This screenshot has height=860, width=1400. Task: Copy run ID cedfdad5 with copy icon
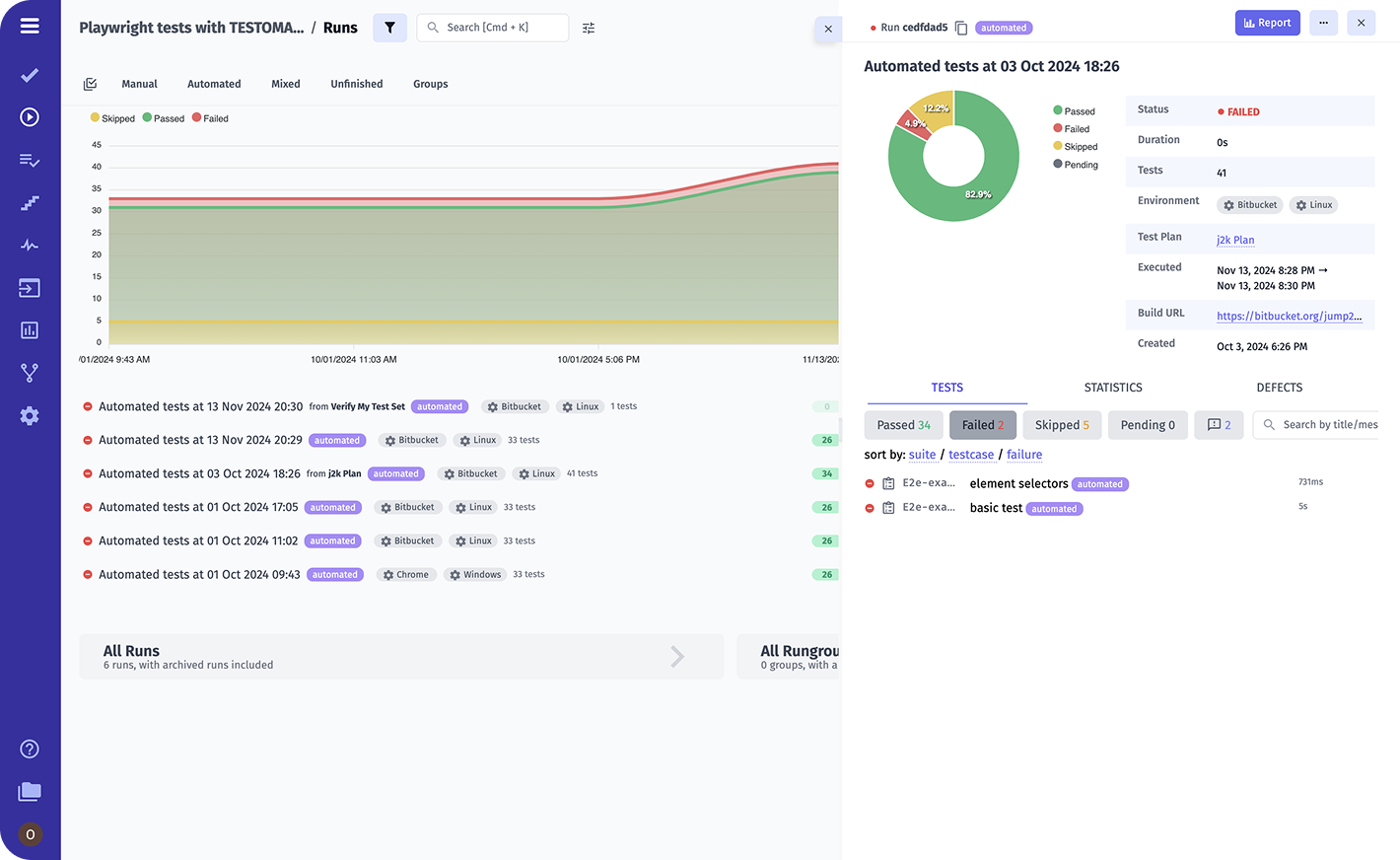click(960, 28)
